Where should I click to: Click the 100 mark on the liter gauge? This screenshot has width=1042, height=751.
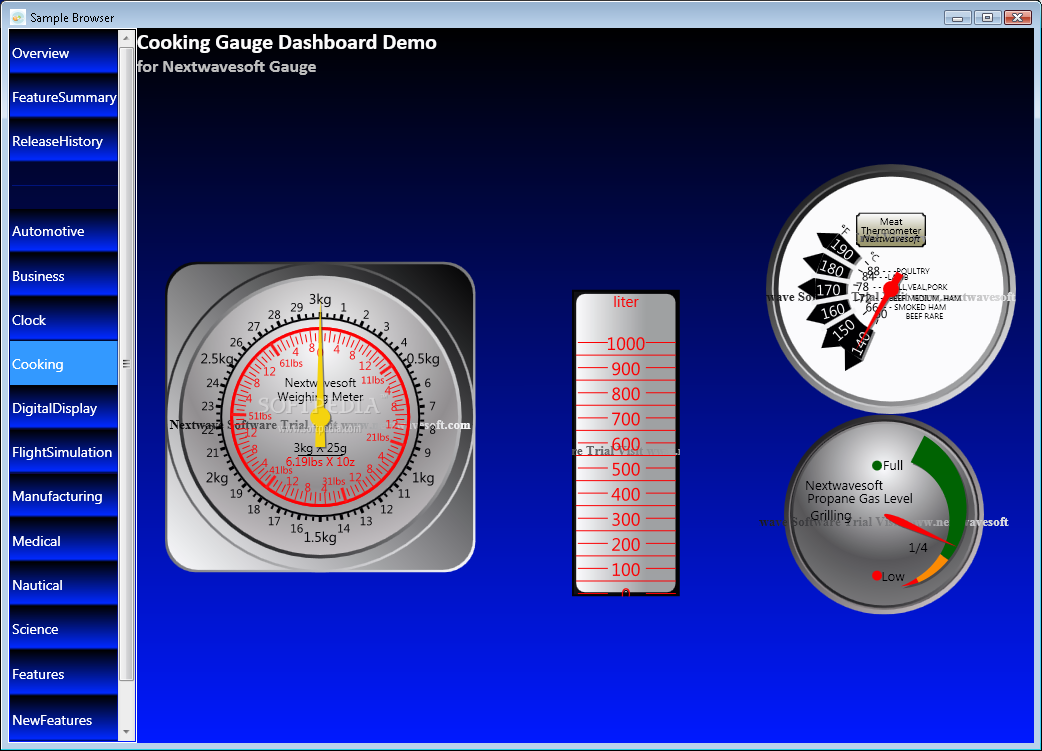[x=625, y=570]
